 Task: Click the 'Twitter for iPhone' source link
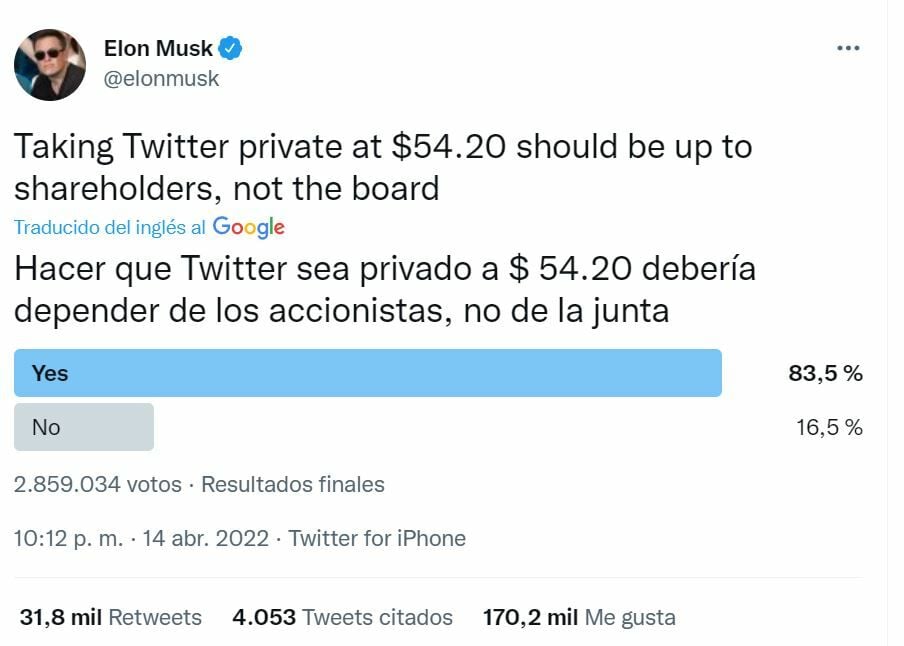click(377, 539)
